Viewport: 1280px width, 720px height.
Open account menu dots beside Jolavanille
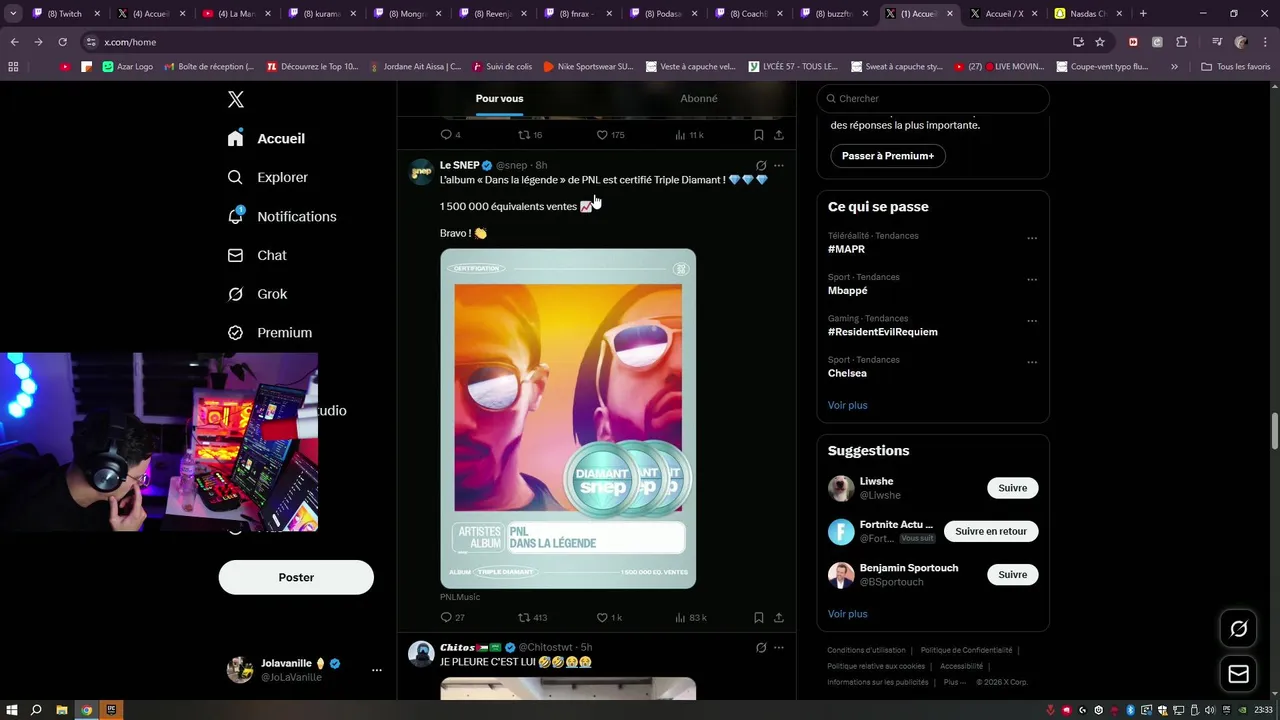pos(376,670)
